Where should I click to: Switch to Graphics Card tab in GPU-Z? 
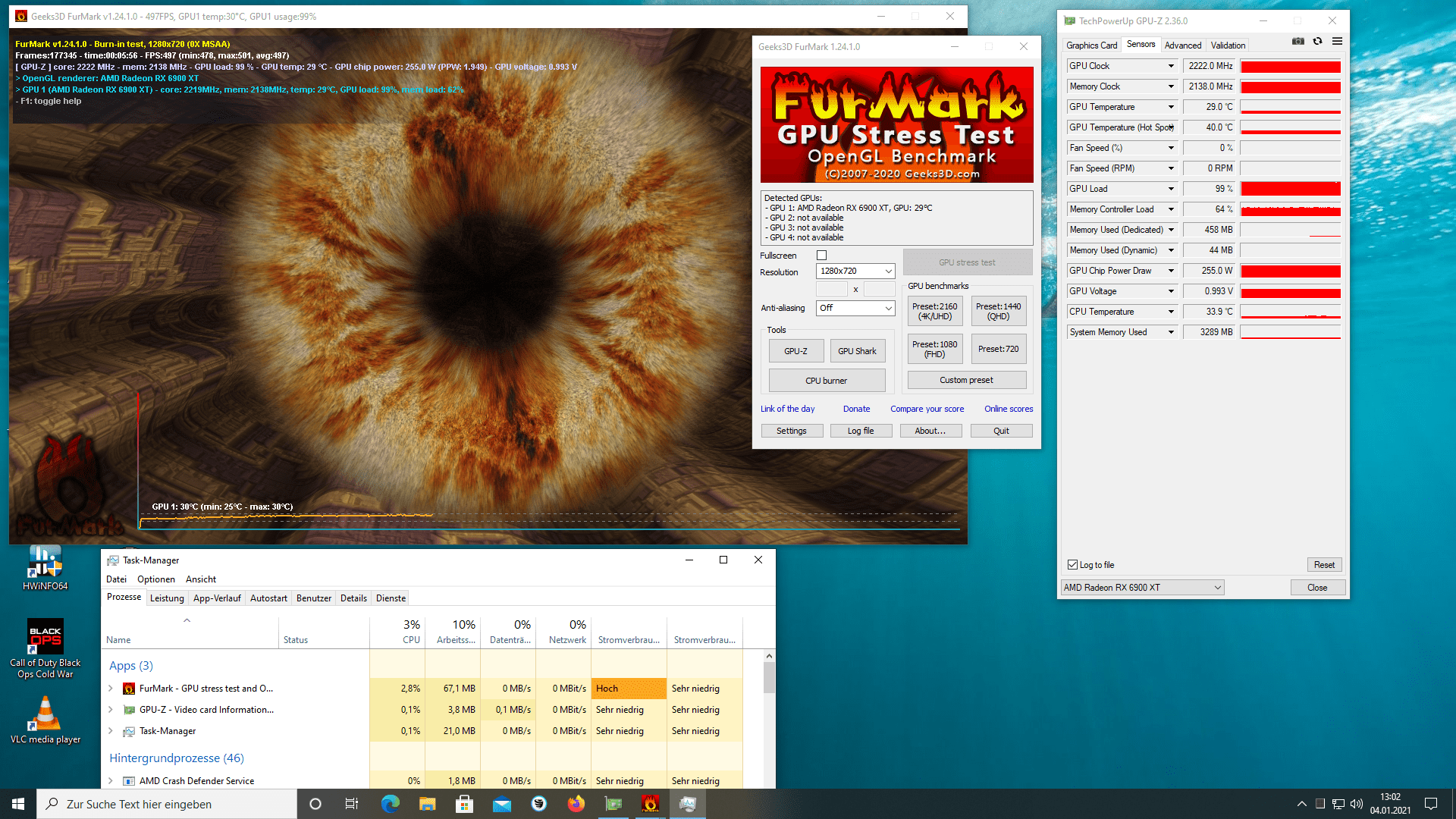(x=1091, y=45)
